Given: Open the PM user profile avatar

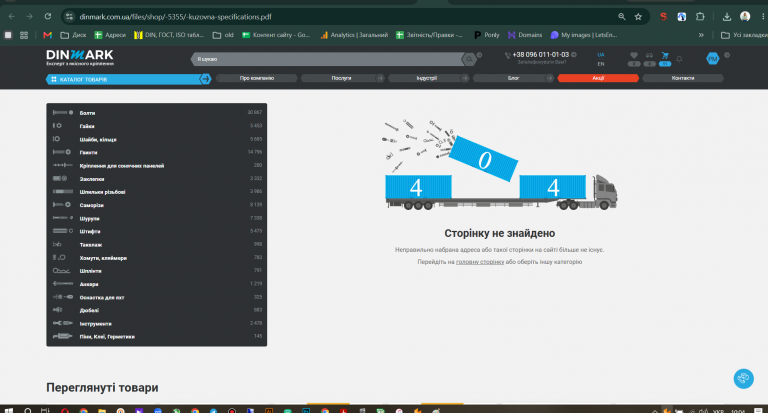Looking at the screenshot, I should tap(713, 59).
